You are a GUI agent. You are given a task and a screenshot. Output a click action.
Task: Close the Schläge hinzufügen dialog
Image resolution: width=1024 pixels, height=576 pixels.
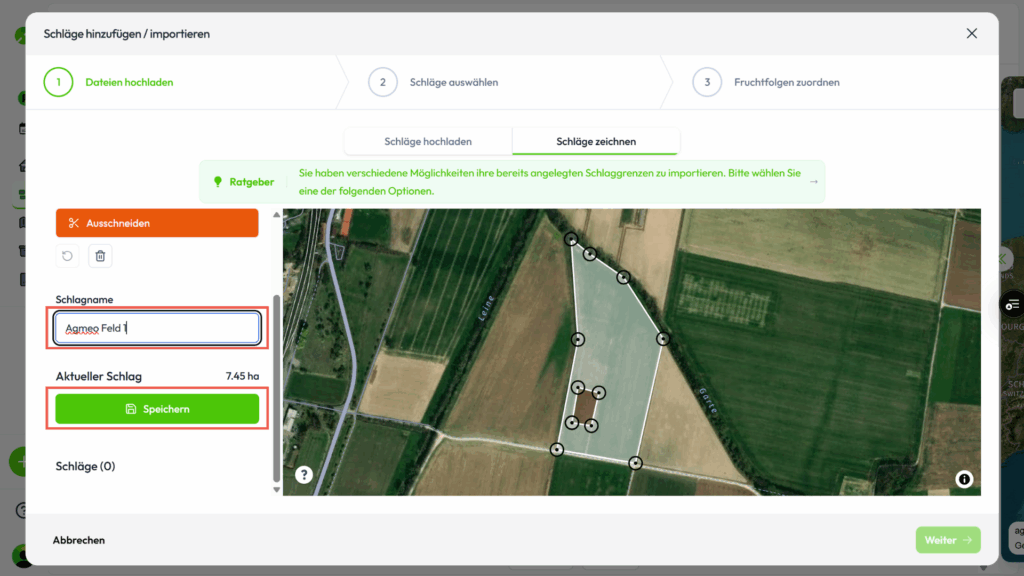pyautogui.click(x=971, y=34)
